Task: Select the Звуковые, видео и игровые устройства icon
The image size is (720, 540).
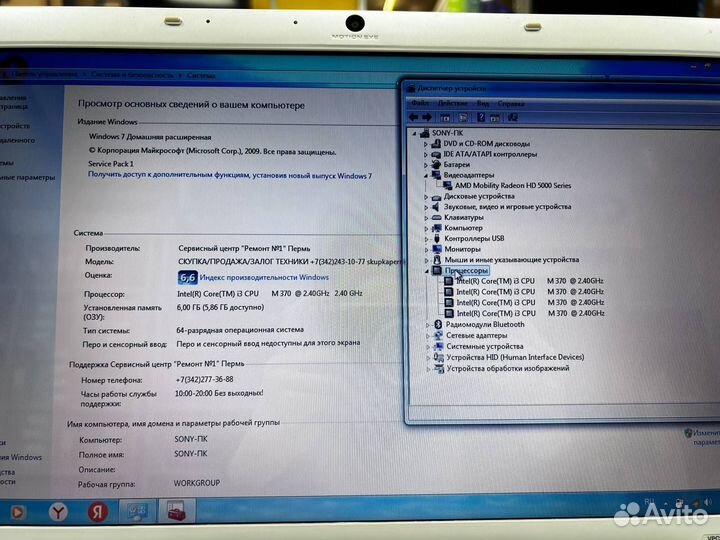Action: click(x=436, y=207)
